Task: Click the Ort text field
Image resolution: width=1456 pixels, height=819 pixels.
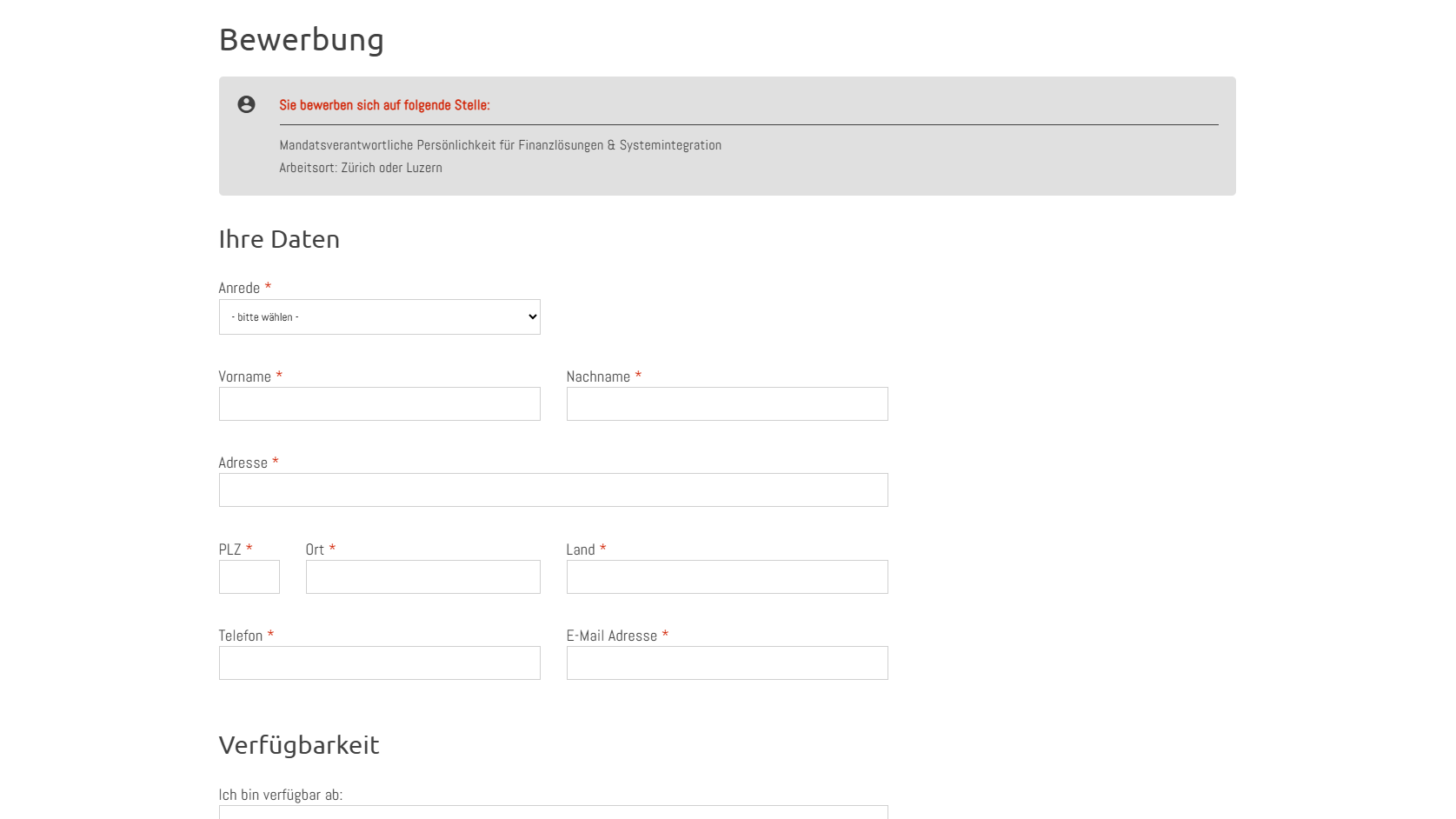Action: click(x=422, y=577)
